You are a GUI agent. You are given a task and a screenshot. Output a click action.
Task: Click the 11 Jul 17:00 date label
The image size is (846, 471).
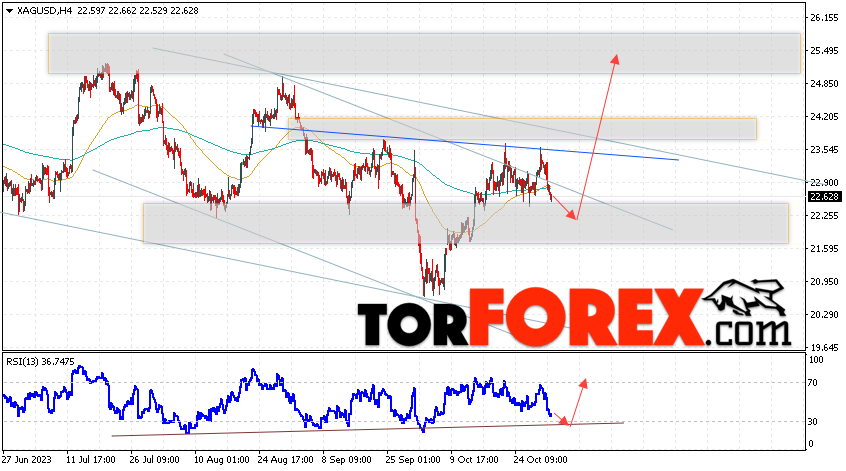click(x=91, y=460)
